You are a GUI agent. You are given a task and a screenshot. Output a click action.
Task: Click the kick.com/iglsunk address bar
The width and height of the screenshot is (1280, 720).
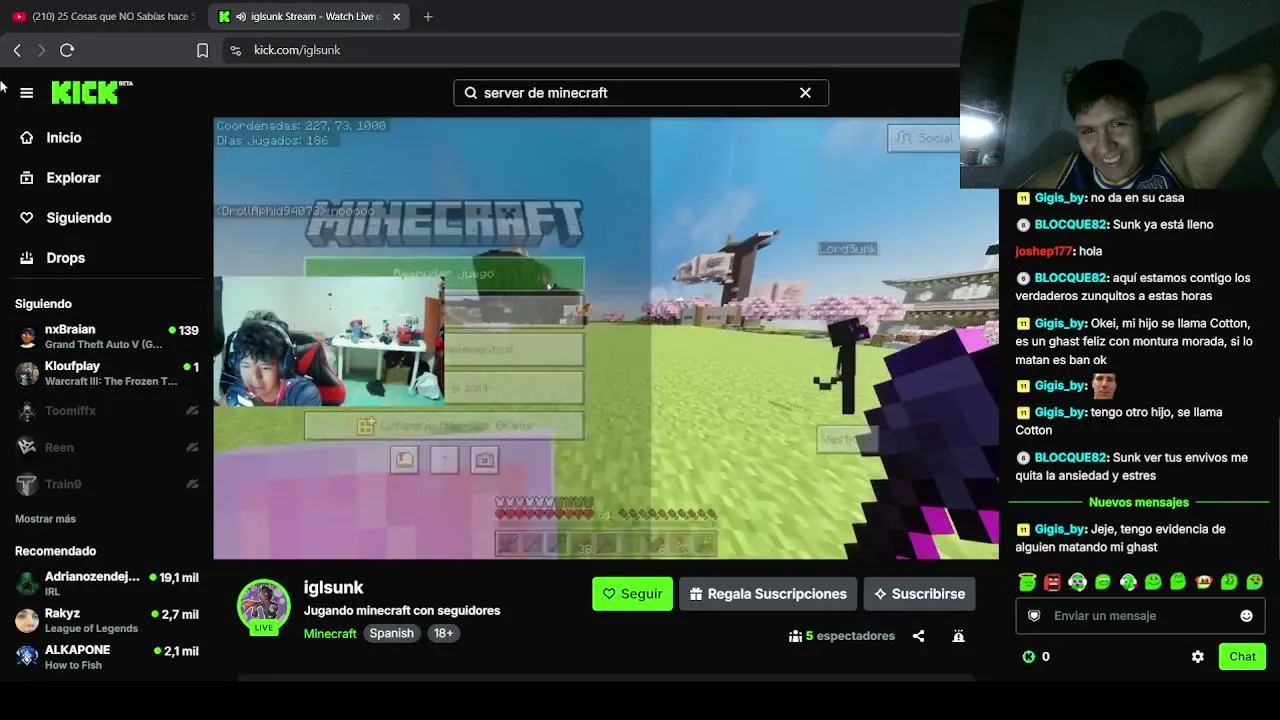(590, 50)
